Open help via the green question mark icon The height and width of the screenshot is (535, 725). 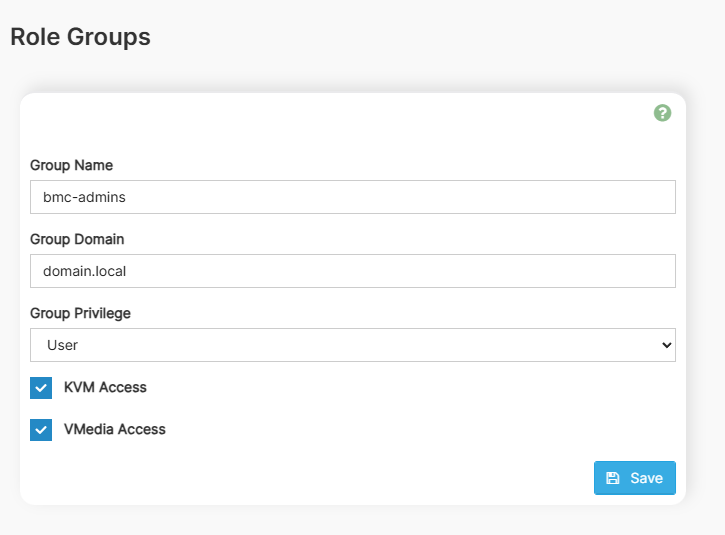662,113
